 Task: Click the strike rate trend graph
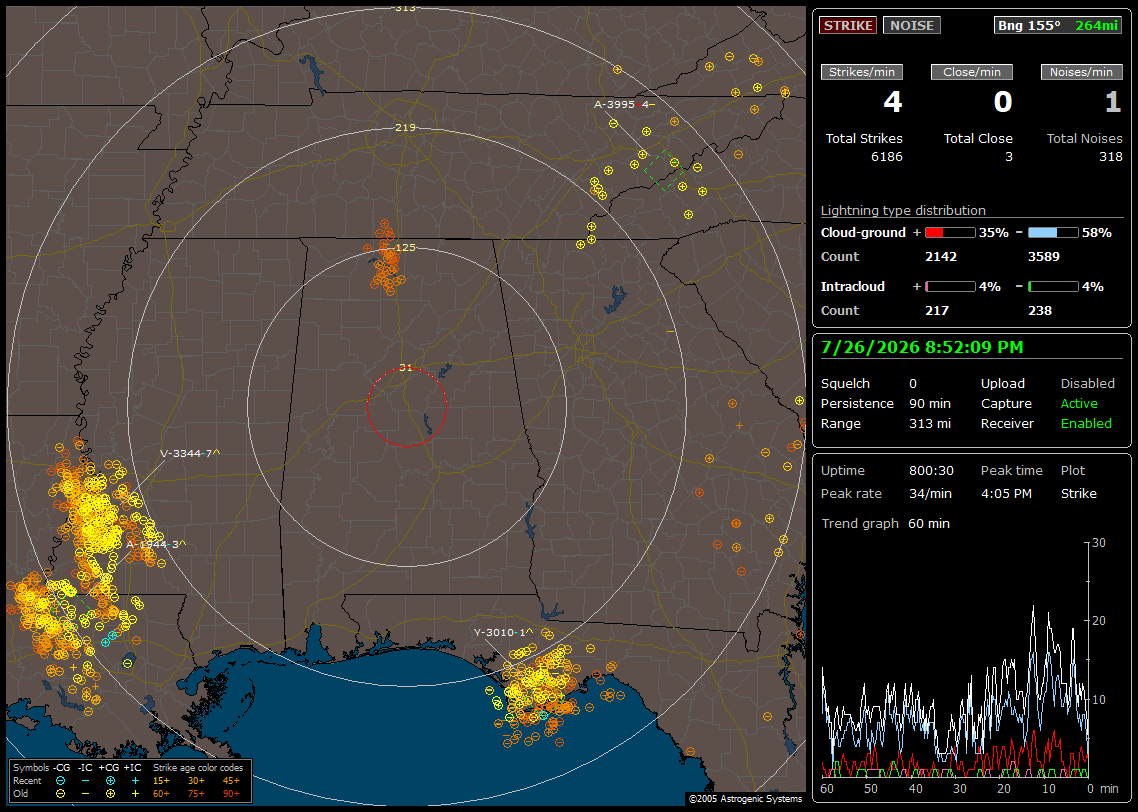click(x=955, y=660)
